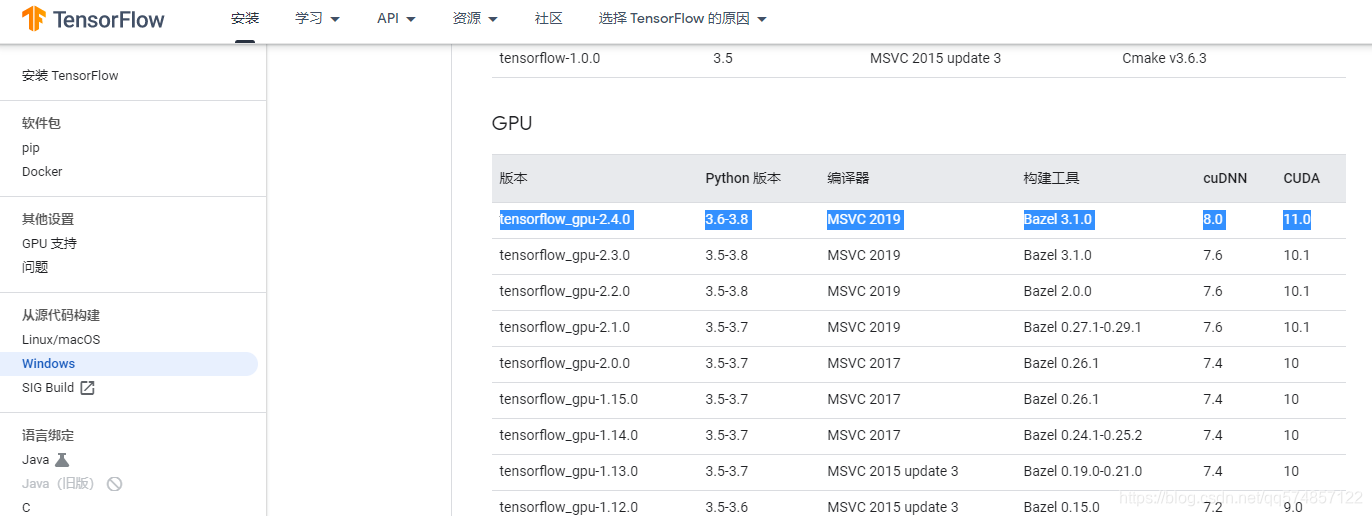
Task: Expand the 学习 dropdown menu
Action: coord(318,19)
